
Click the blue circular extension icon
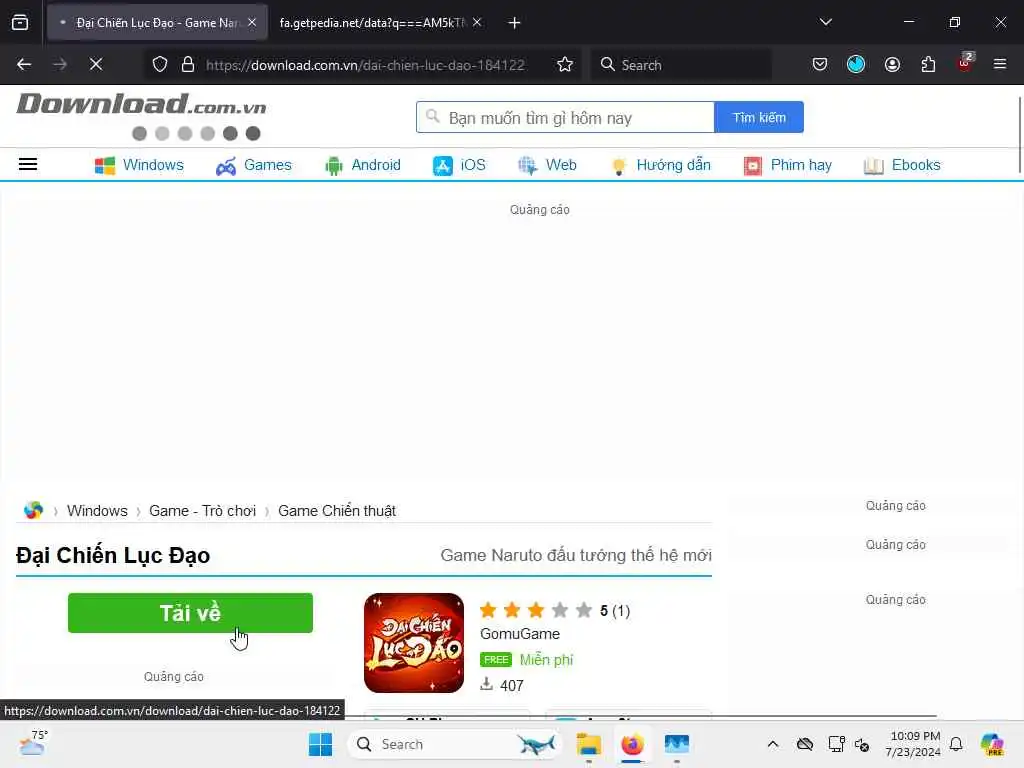(856, 65)
